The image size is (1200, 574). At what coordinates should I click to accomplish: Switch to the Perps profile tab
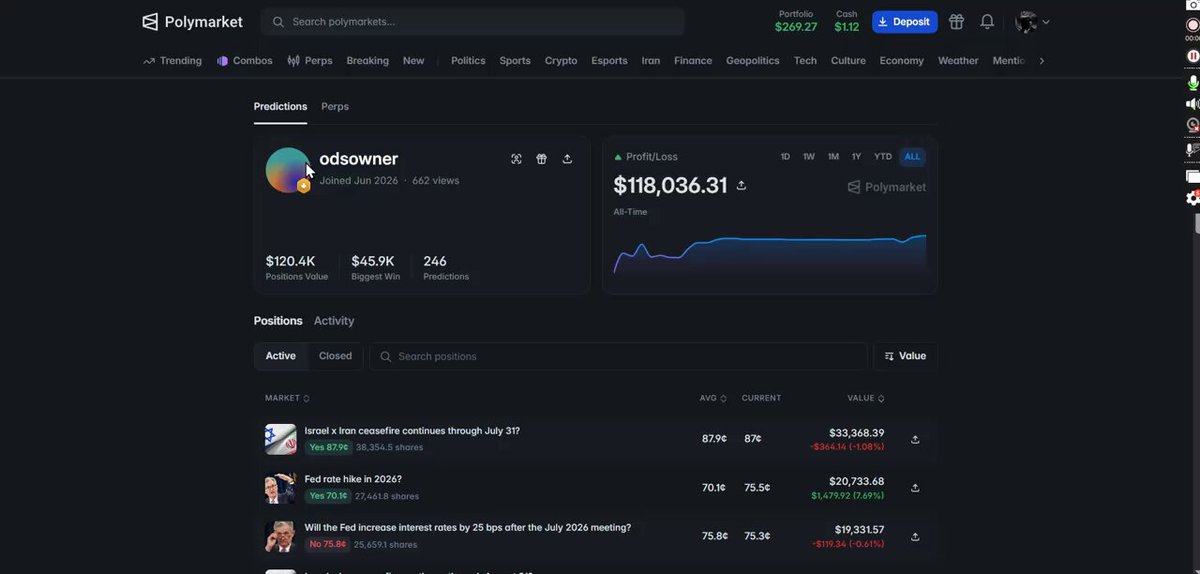[335, 106]
